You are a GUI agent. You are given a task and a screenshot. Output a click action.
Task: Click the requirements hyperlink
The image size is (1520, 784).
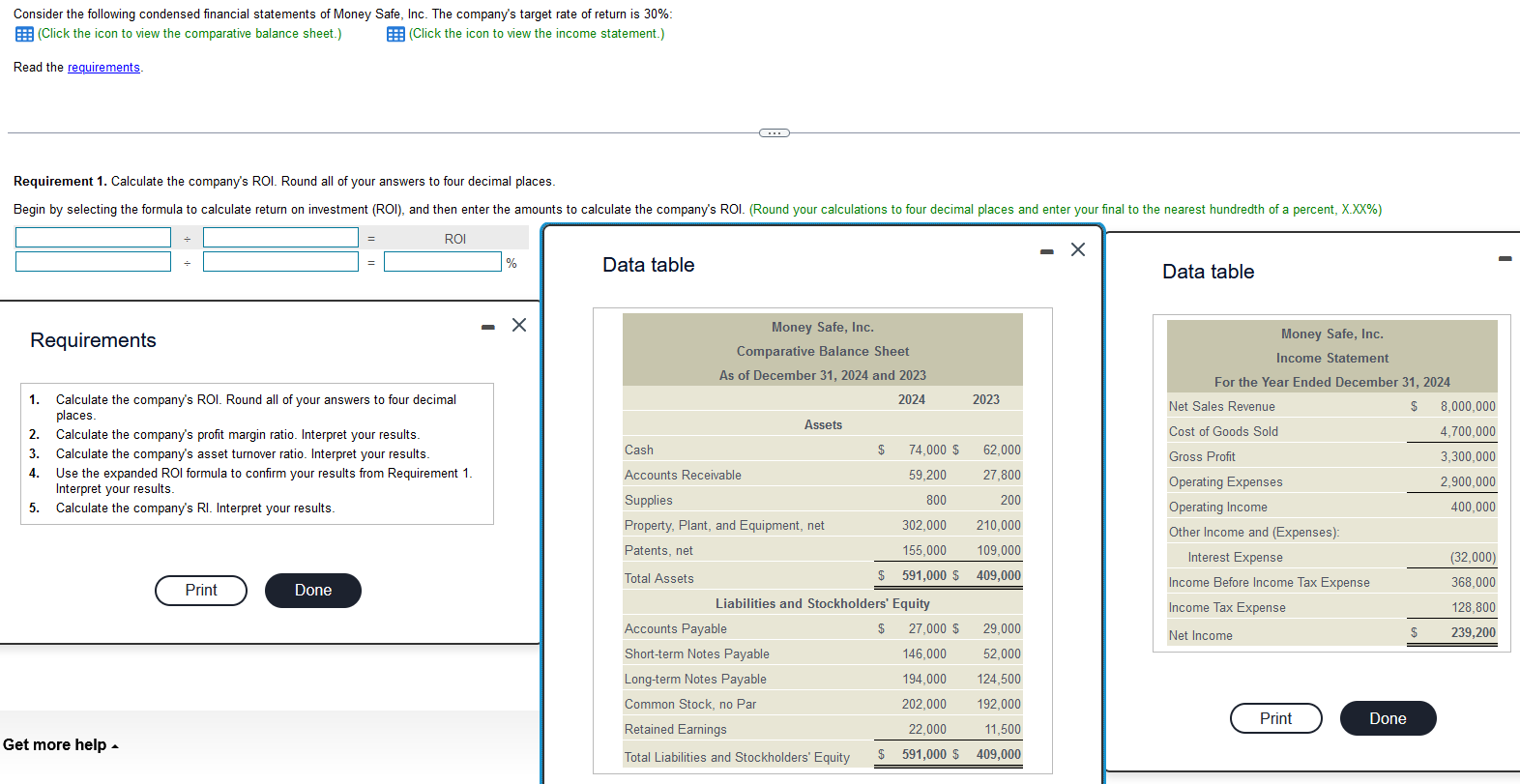103,68
